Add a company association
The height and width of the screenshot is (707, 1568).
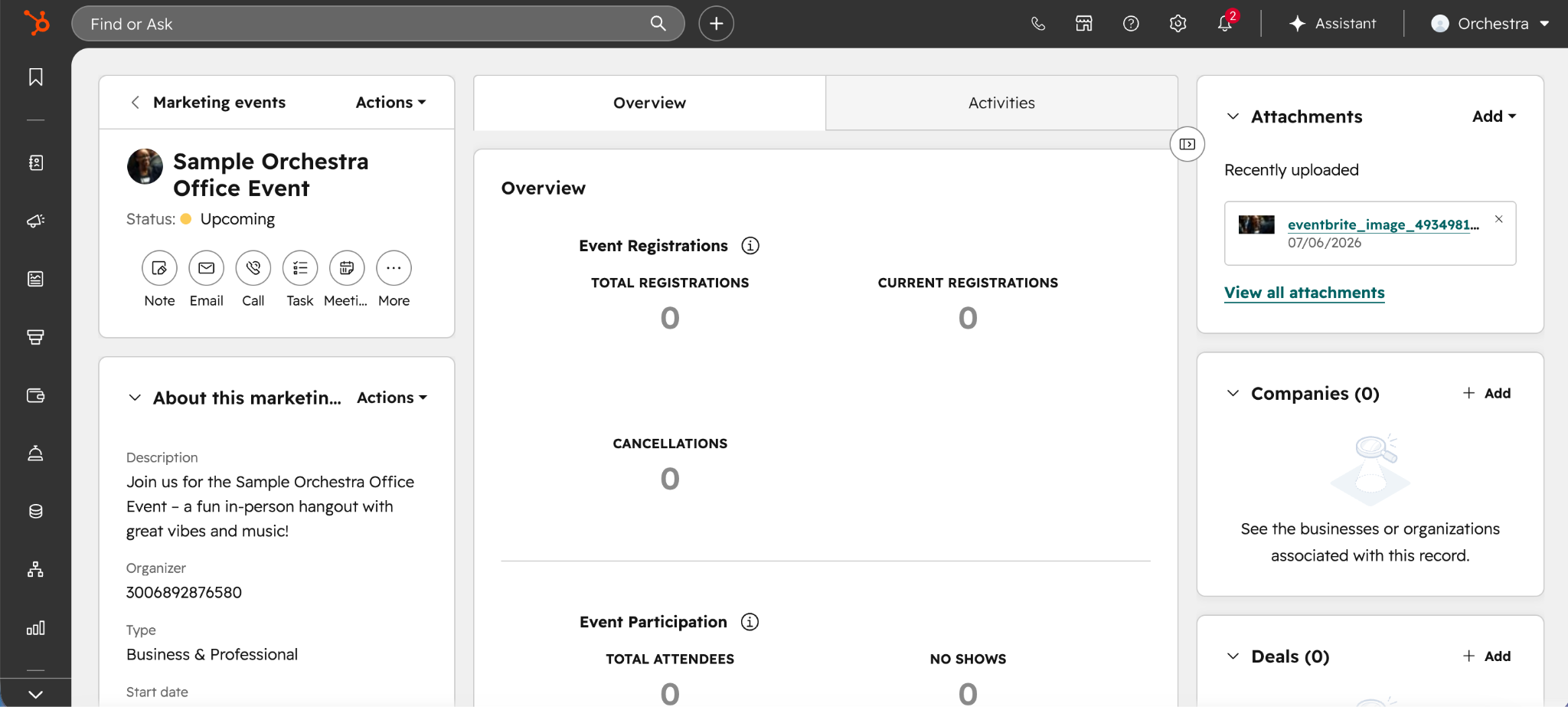[x=1487, y=394]
